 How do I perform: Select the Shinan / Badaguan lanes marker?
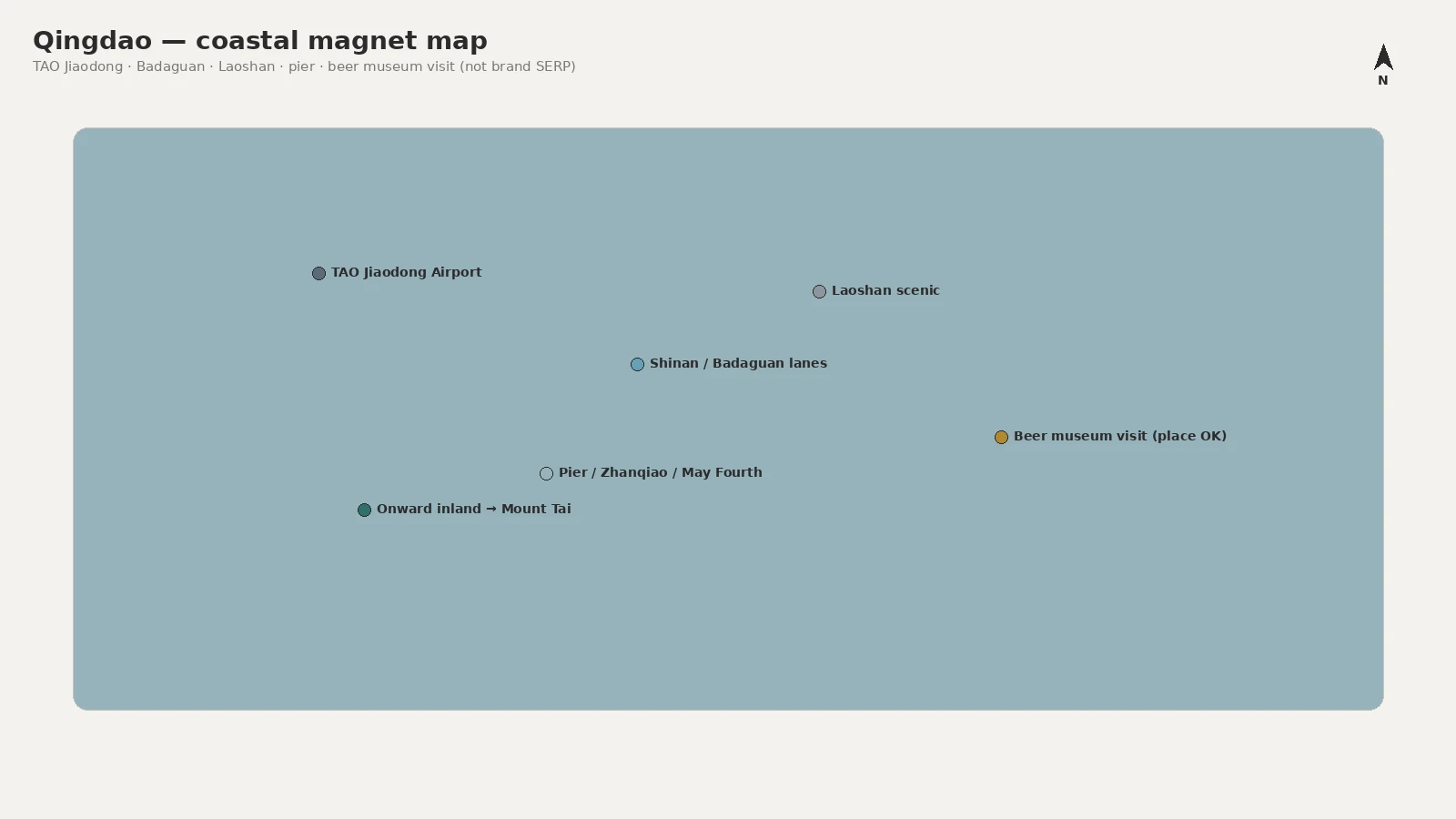coord(637,364)
